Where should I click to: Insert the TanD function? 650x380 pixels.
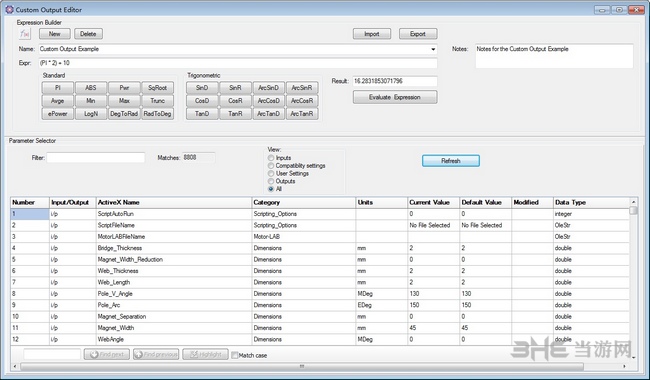[x=202, y=114]
